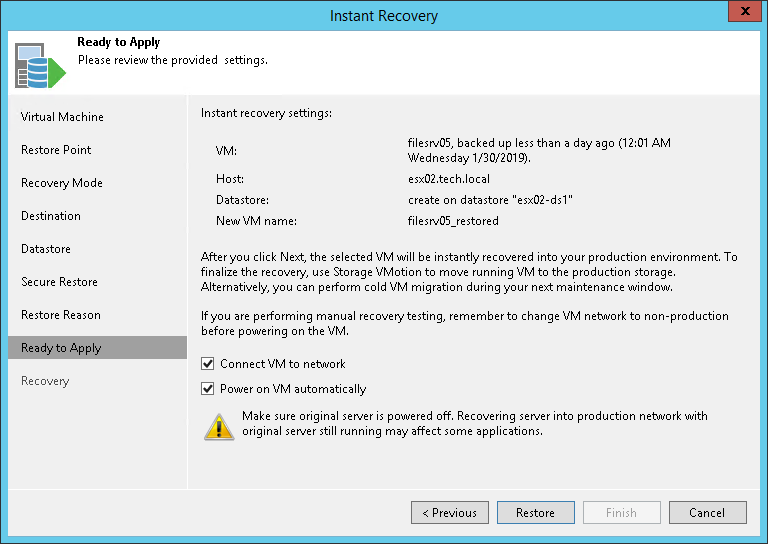
Task: Click the disabled Finish button
Action: pos(621,513)
